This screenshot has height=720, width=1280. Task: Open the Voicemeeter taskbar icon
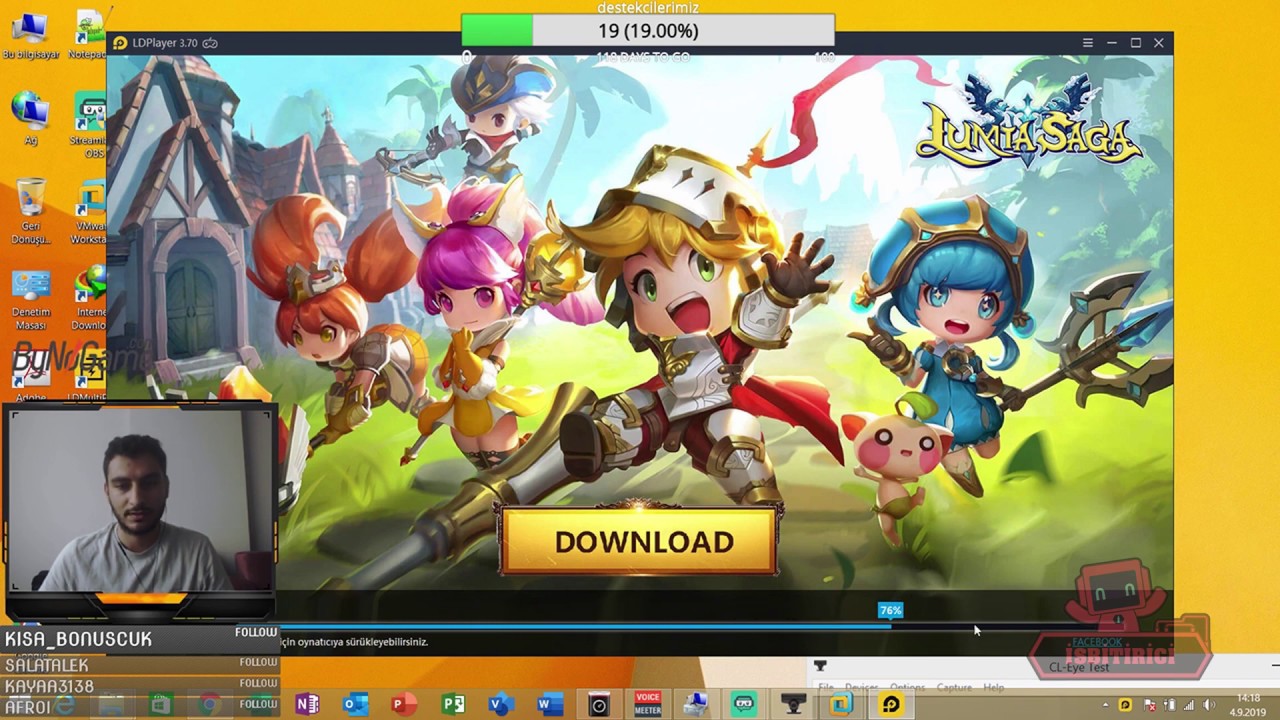(x=647, y=704)
